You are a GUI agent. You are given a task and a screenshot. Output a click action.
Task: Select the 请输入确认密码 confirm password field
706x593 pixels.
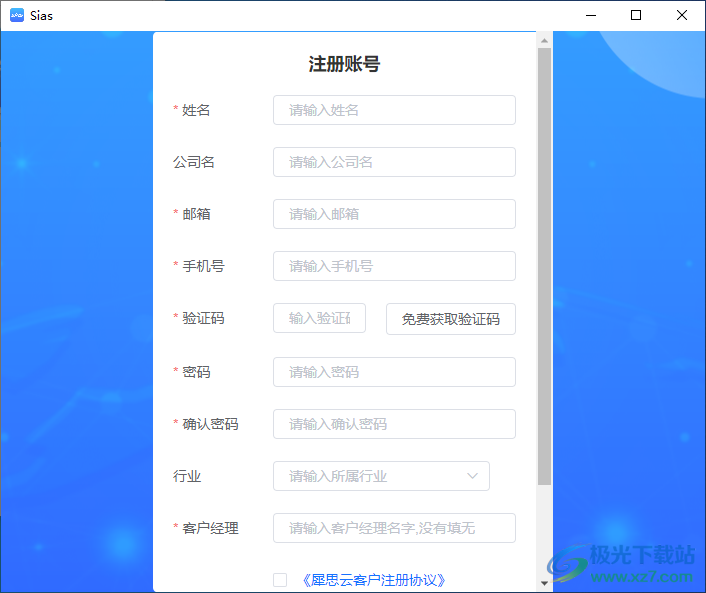(394, 424)
